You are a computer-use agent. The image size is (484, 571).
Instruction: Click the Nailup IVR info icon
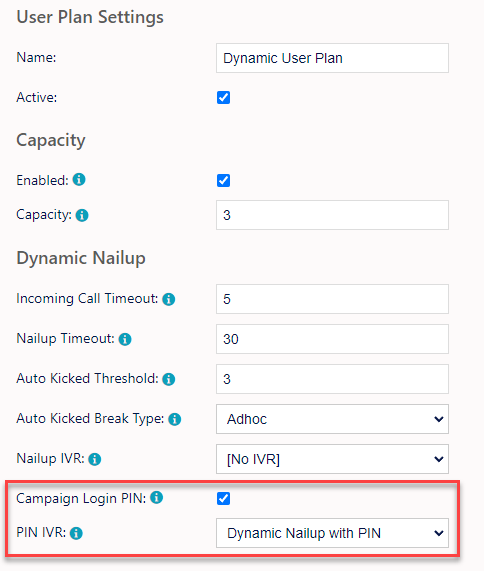pyautogui.click(x=95, y=459)
